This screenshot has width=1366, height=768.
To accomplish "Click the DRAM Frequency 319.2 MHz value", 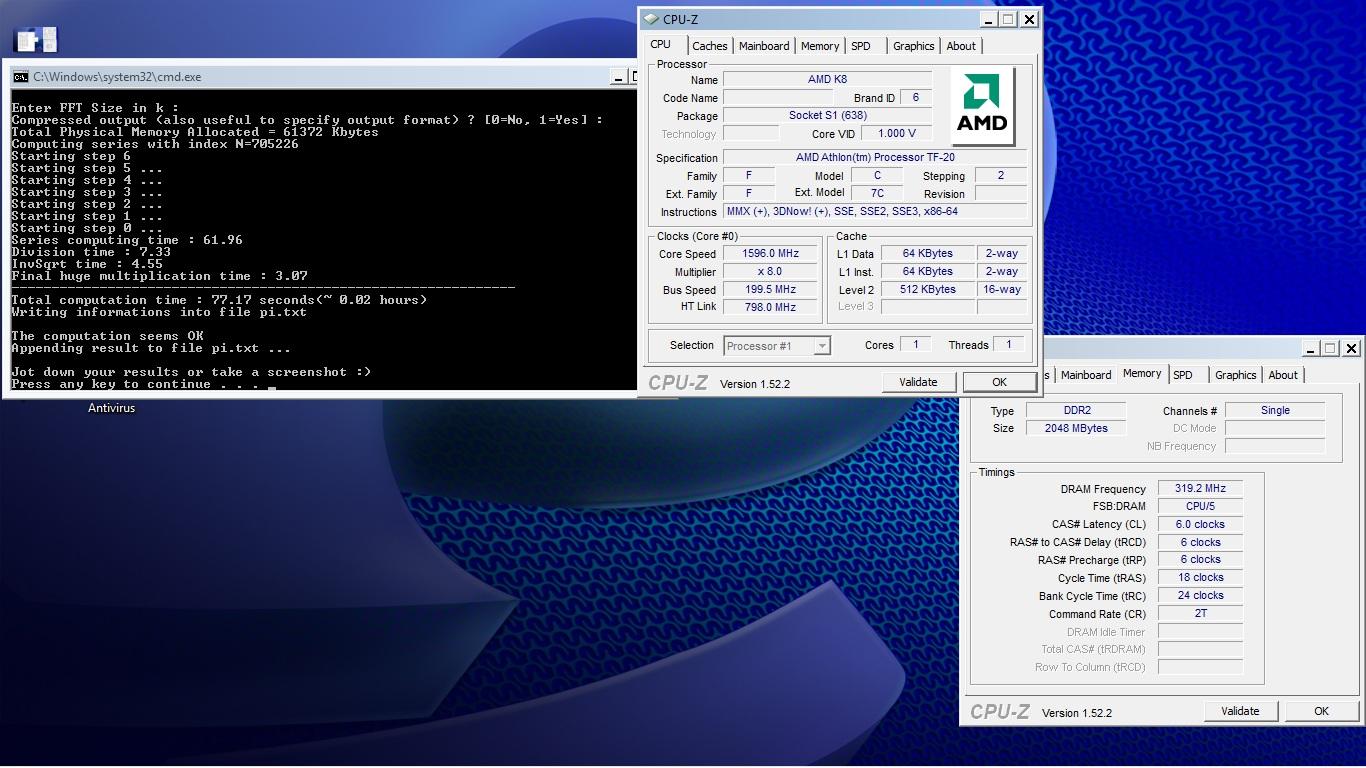I will point(1200,489).
